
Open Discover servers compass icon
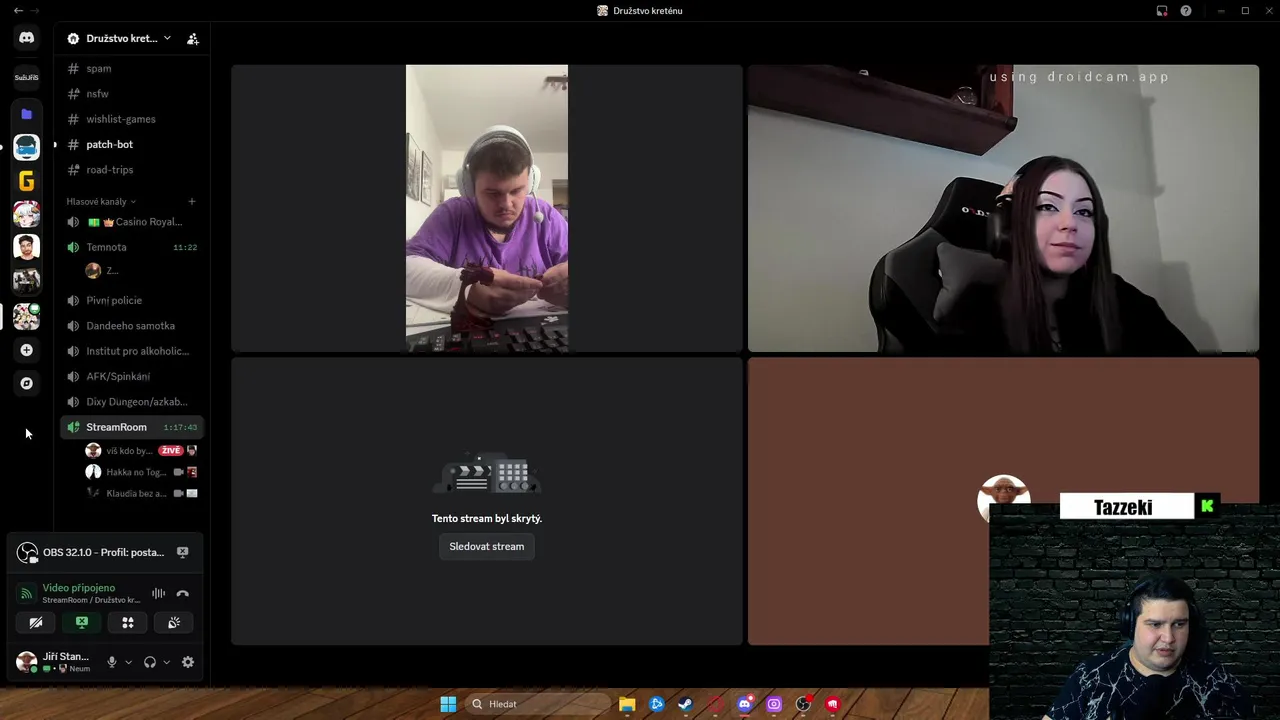(x=27, y=383)
